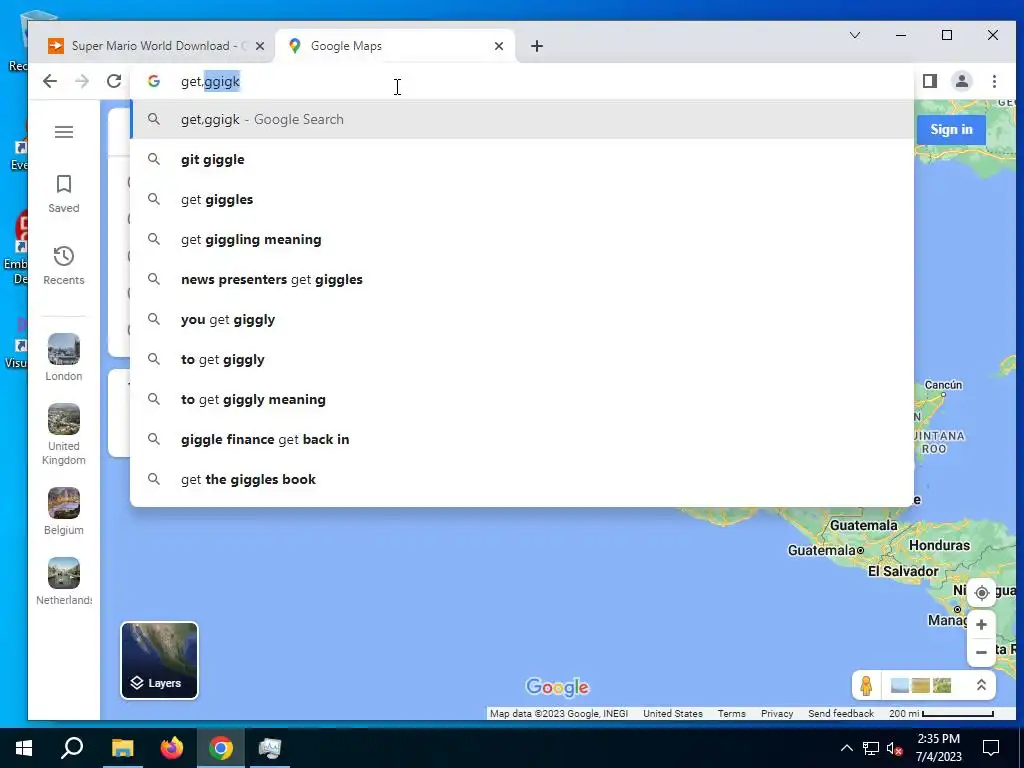
Task: Click the muted volume tray icon
Action: pos(894,748)
